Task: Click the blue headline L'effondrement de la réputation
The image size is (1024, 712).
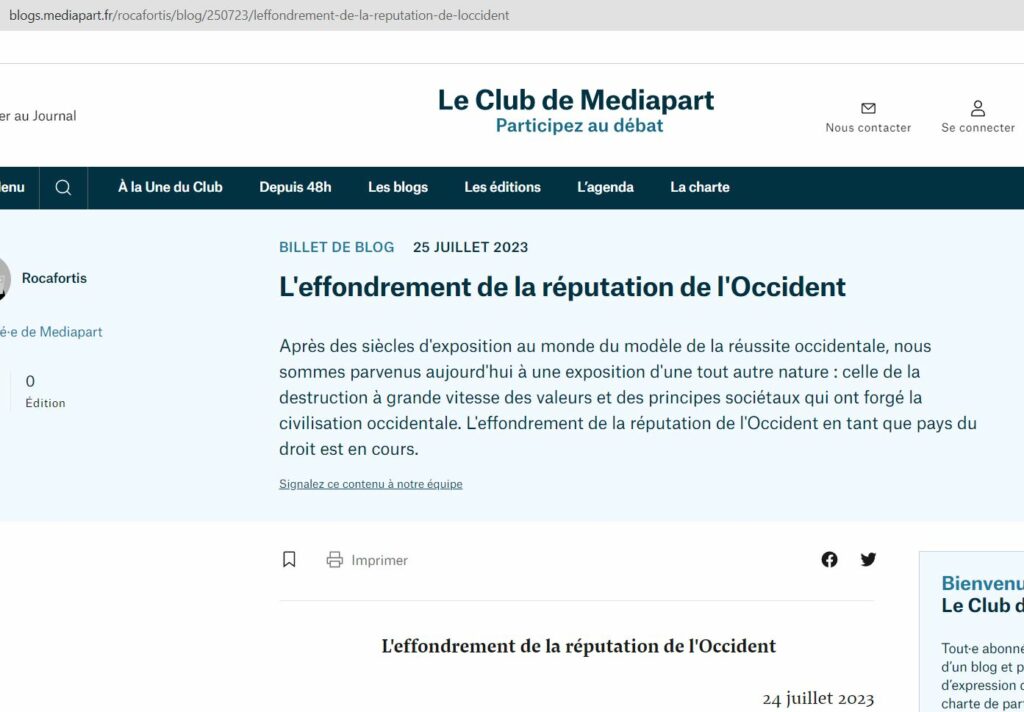Action: [562, 287]
